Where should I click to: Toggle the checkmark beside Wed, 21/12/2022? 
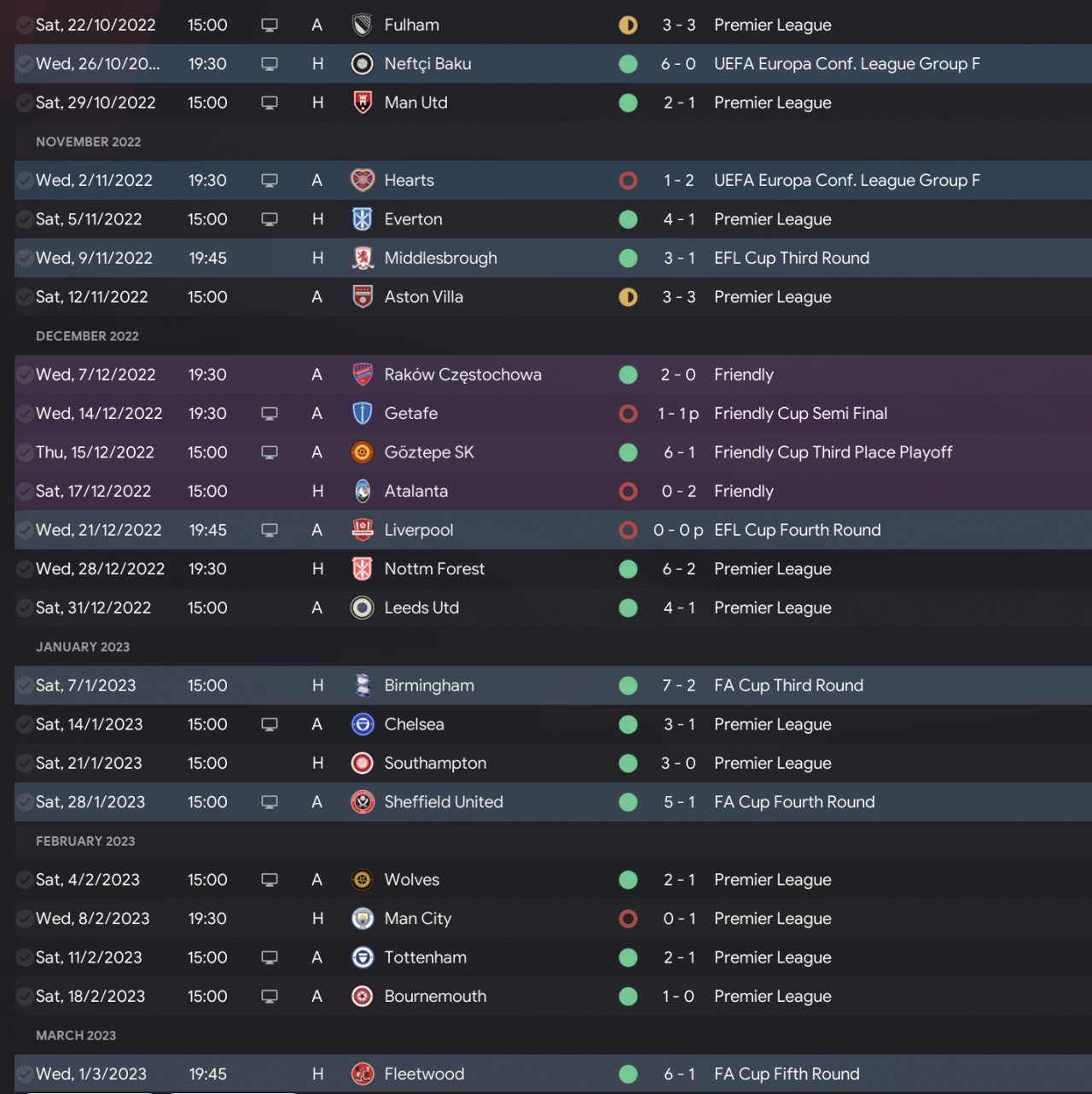coord(25,530)
